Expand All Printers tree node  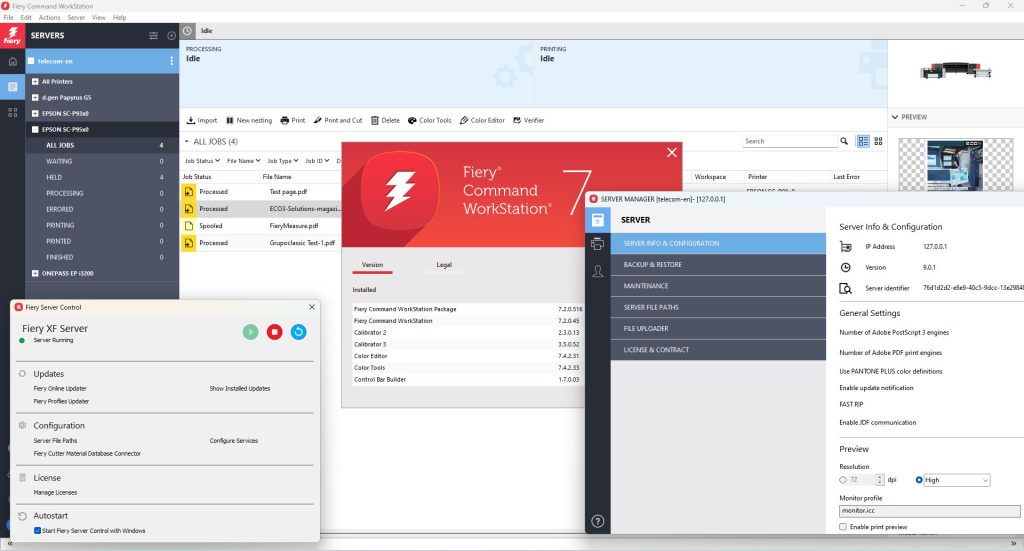(35, 82)
